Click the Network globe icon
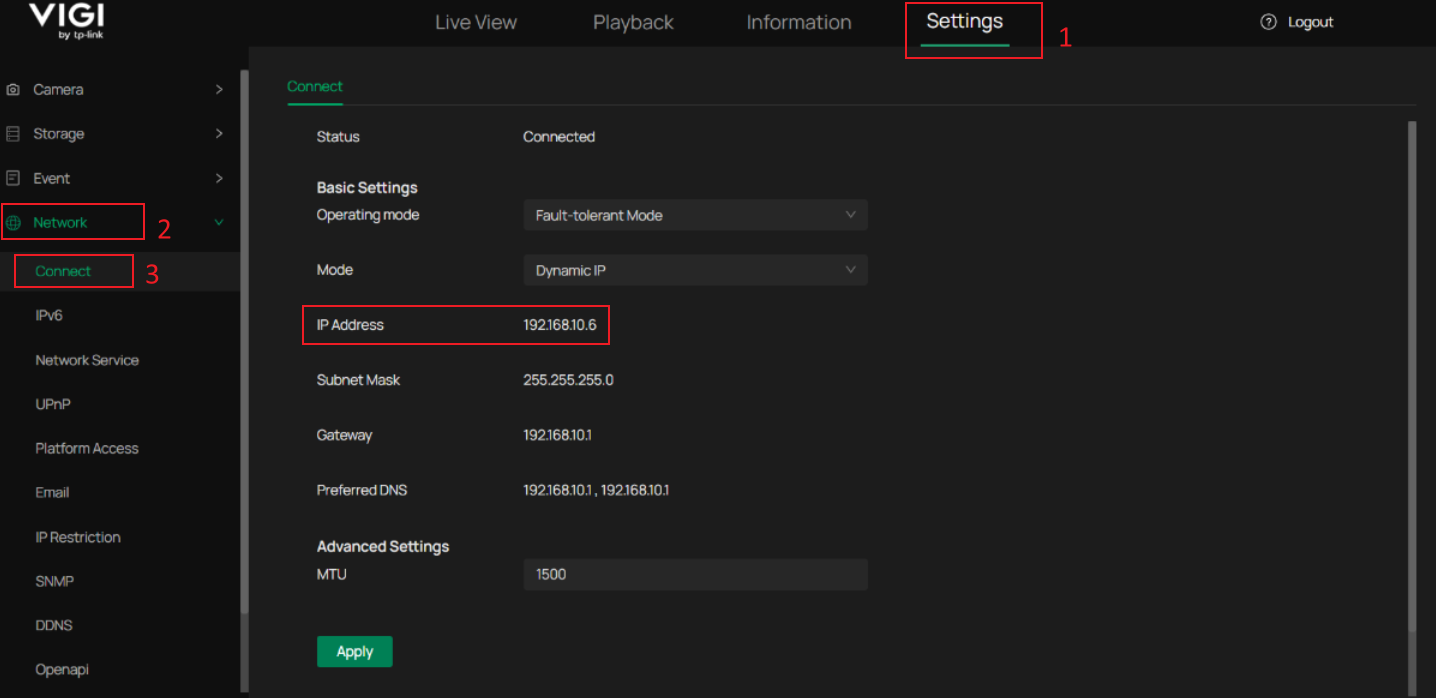This screenshot has height=698, width=1436. pos(14,223)
